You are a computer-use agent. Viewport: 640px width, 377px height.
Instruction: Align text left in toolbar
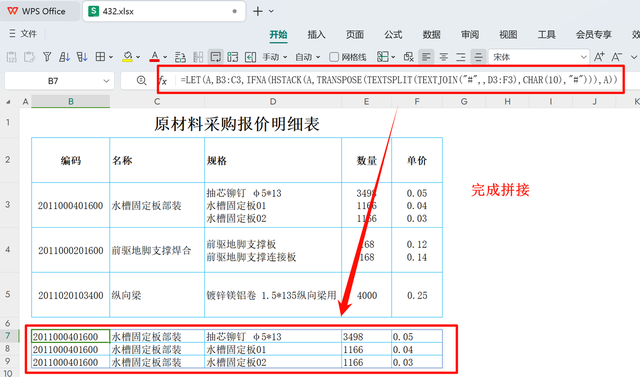coord(426,57)
